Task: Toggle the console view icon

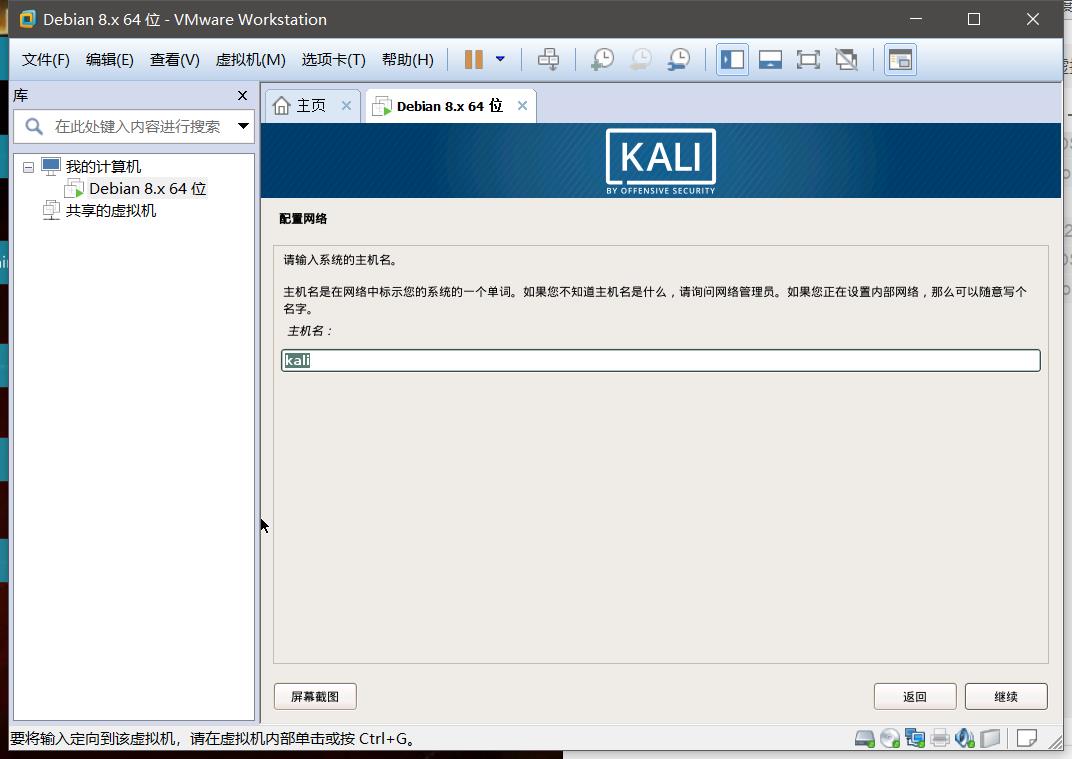Action: (x=900, y=59)
